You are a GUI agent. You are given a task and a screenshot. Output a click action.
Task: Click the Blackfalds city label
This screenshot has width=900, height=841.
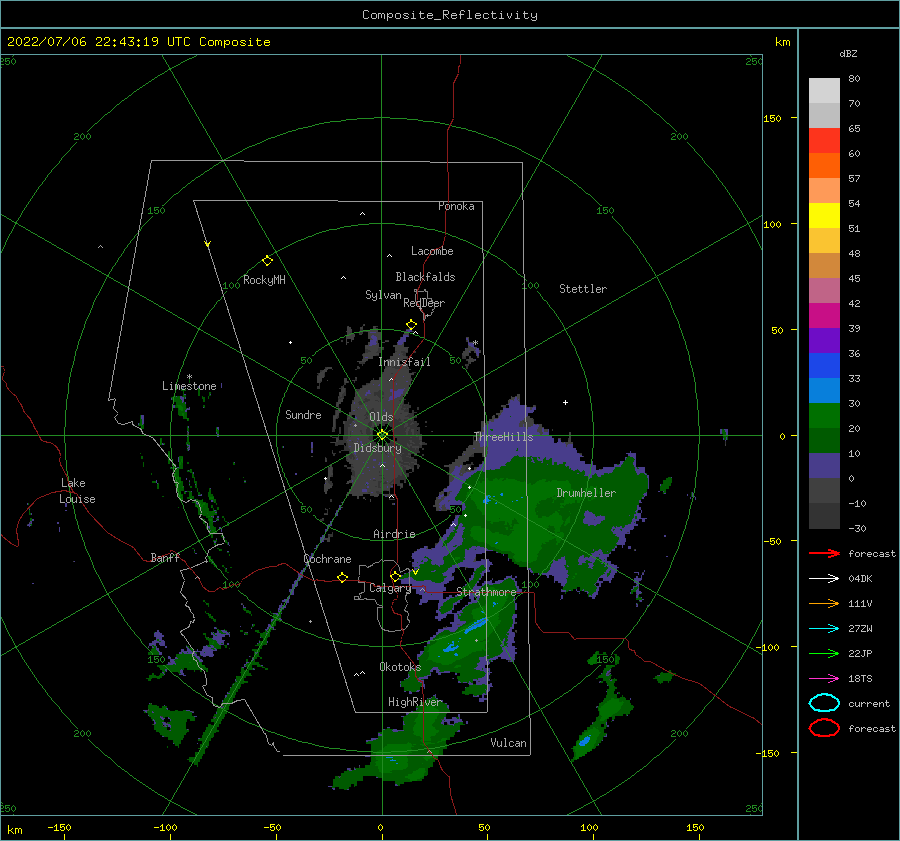point(425,277)
